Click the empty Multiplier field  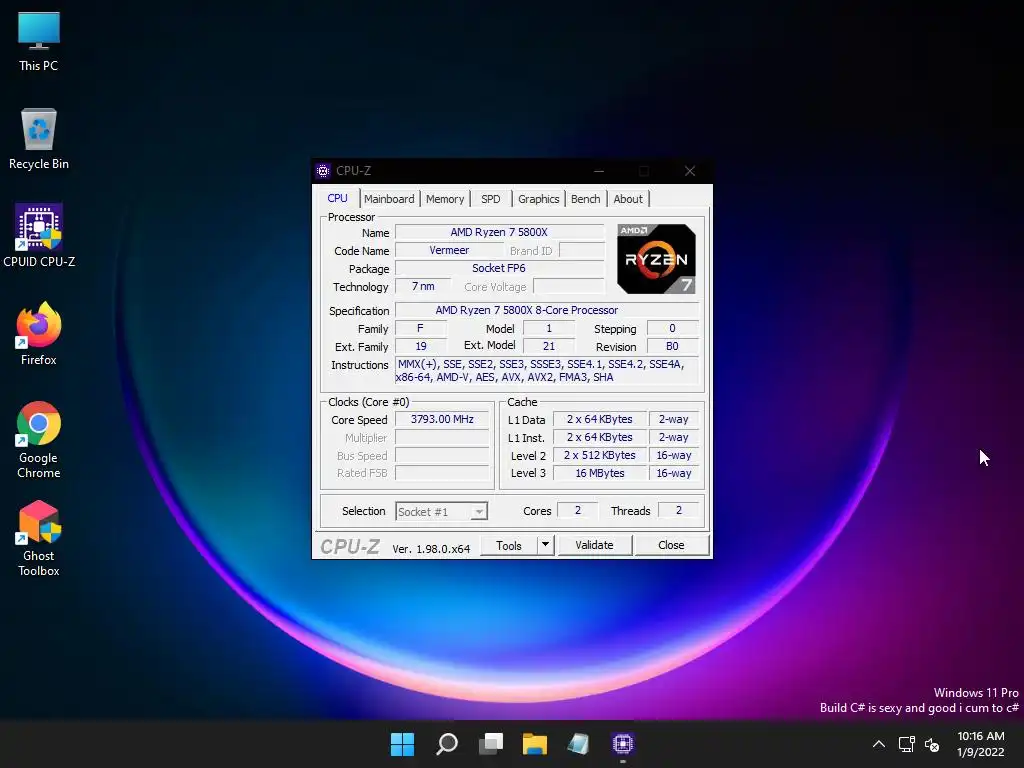coord(442,438)
